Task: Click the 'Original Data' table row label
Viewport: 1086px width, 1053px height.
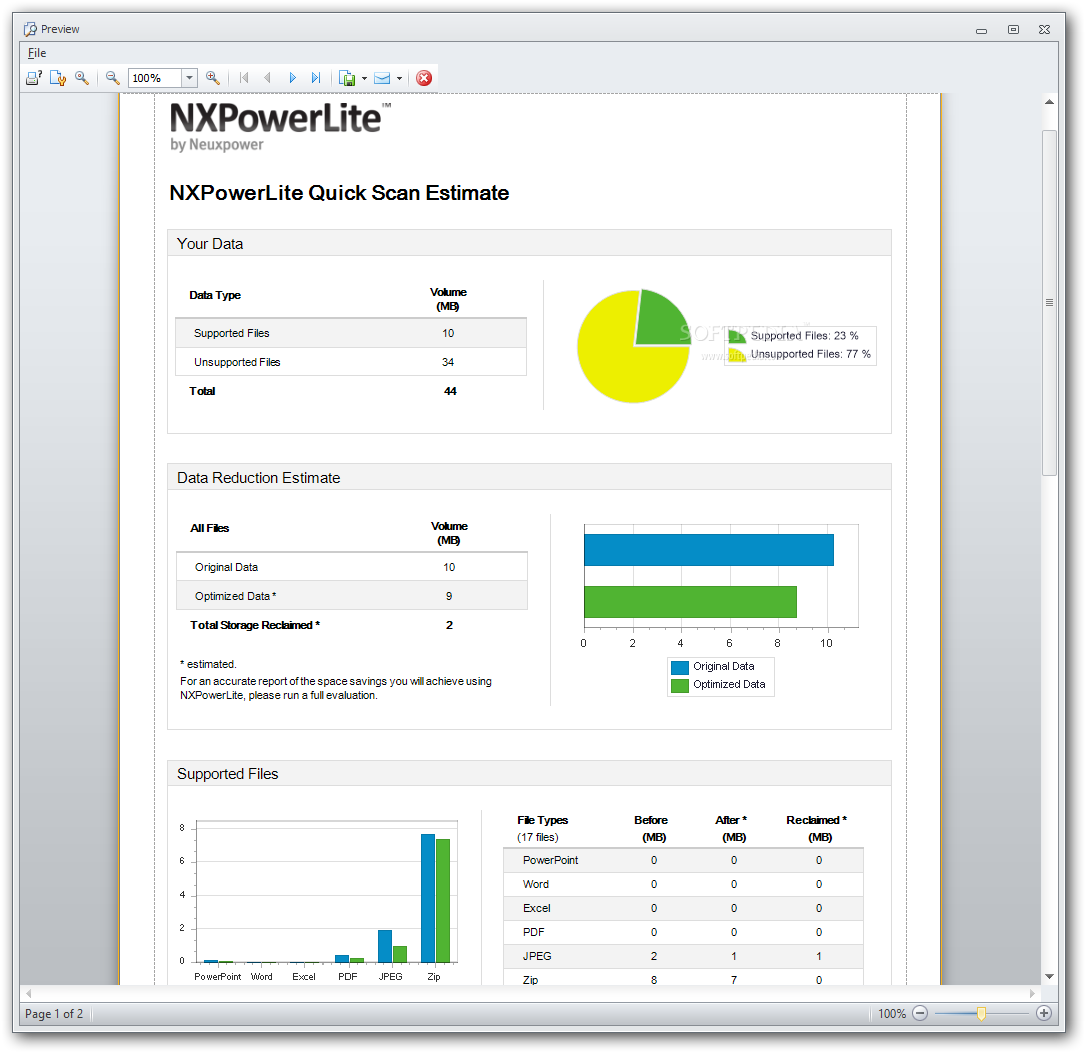Action: [x=226, y=567]
